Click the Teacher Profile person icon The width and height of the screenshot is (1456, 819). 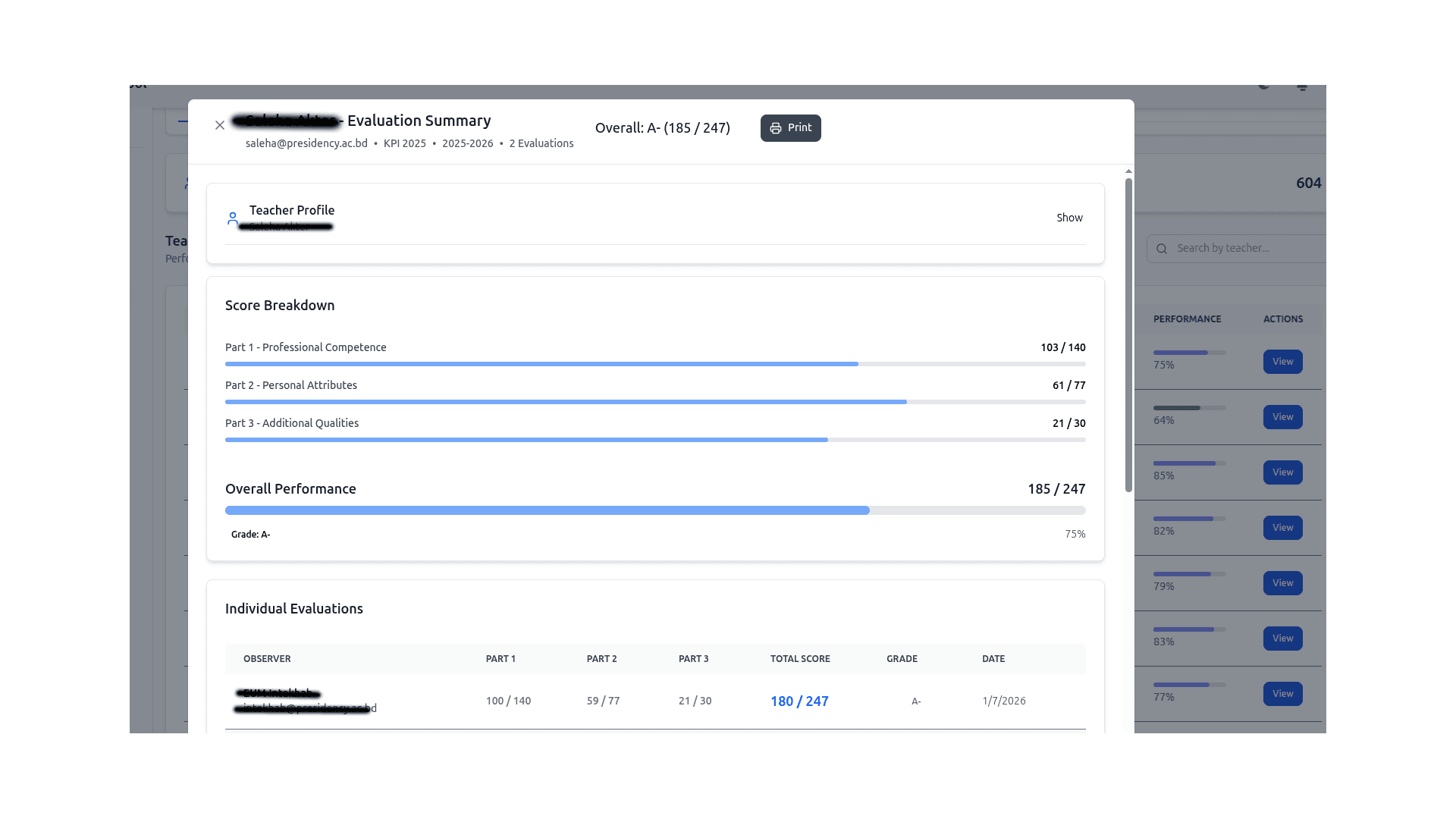pyautogui.click(x=233, y=218)
